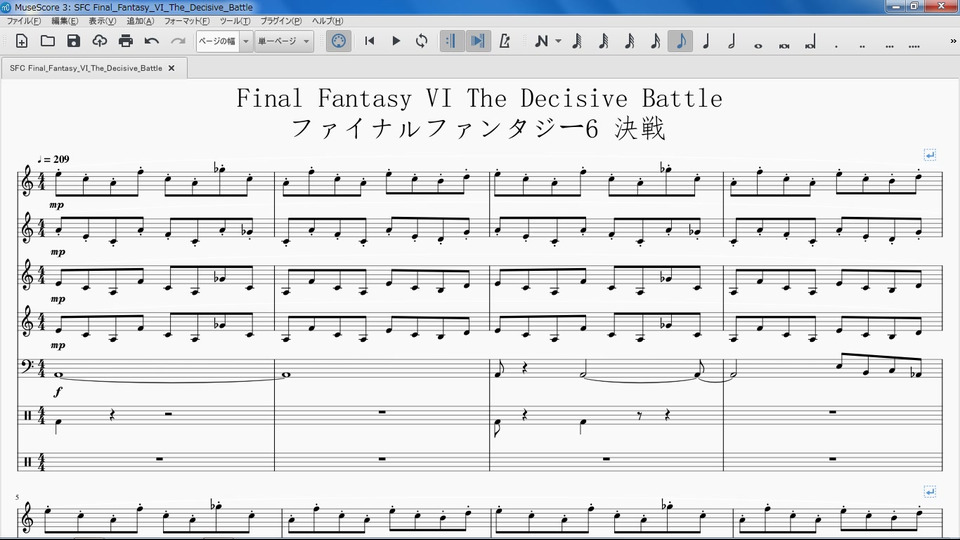The height and width of the screenshot is (540, 960).
Task: Select the f dynamic on bass staff
Action: (58, 392)
